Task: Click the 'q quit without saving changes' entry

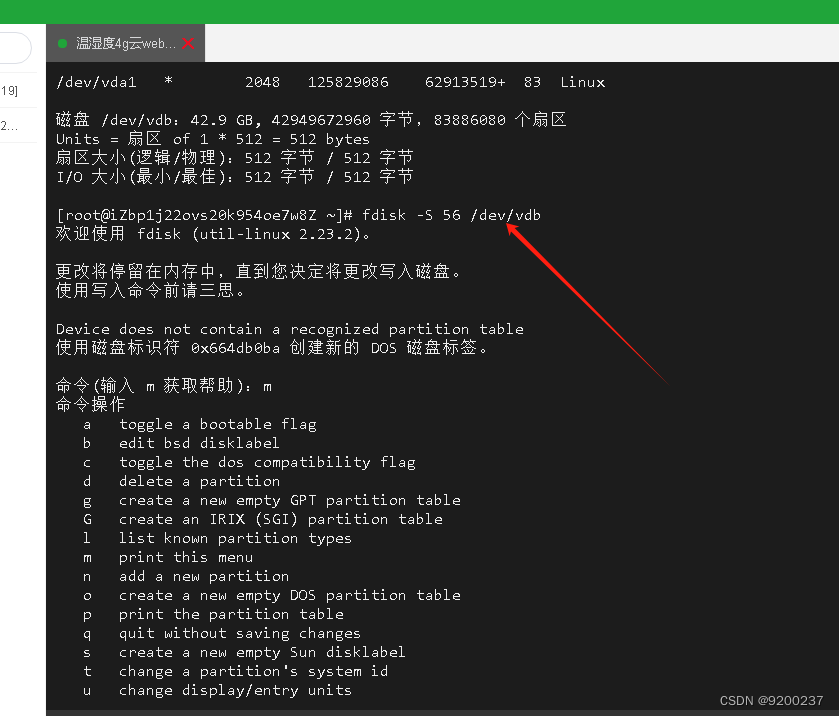Action: coord(222,633)
